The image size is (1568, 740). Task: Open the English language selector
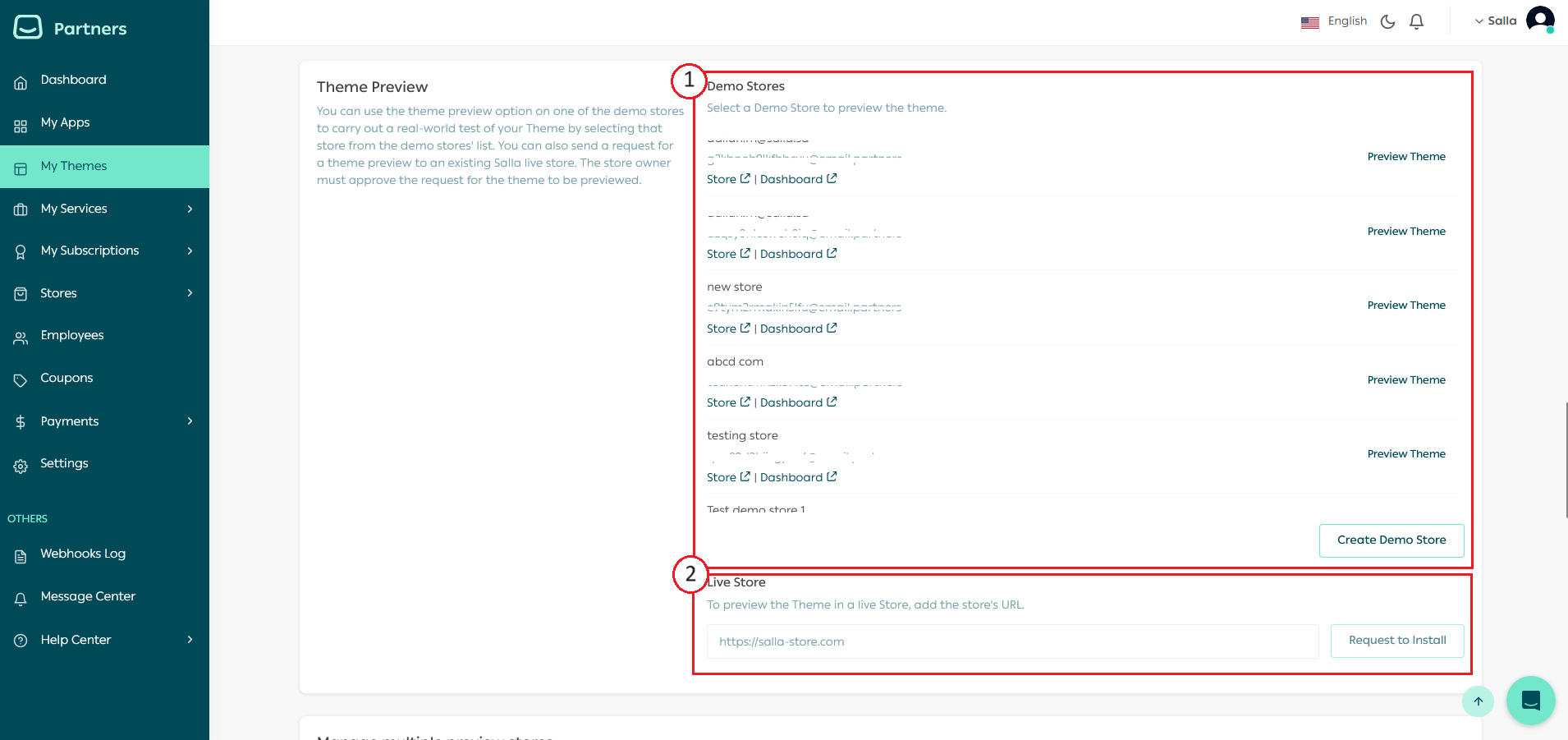[1347, 21]
